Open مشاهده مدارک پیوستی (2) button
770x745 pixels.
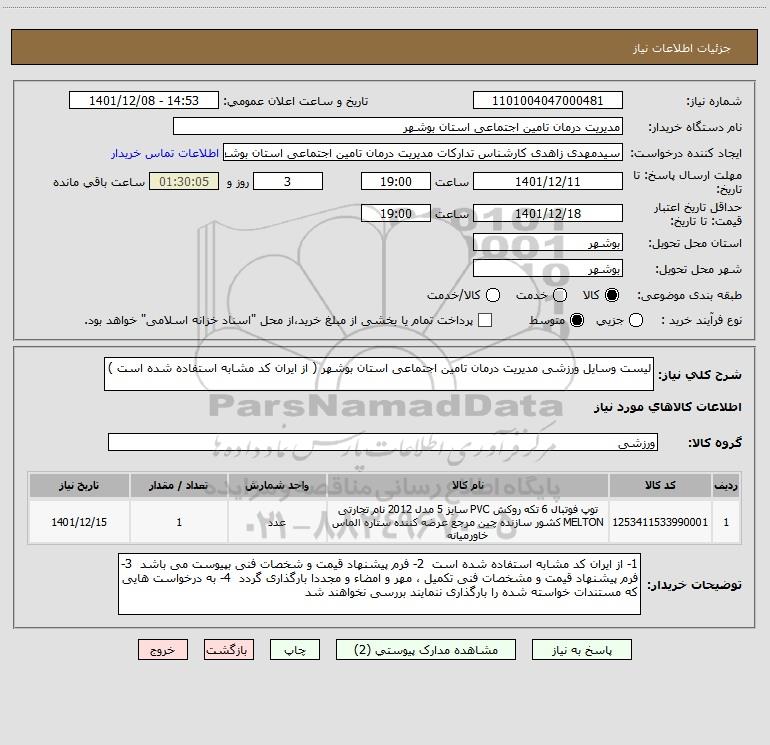(x=426, y=650)
